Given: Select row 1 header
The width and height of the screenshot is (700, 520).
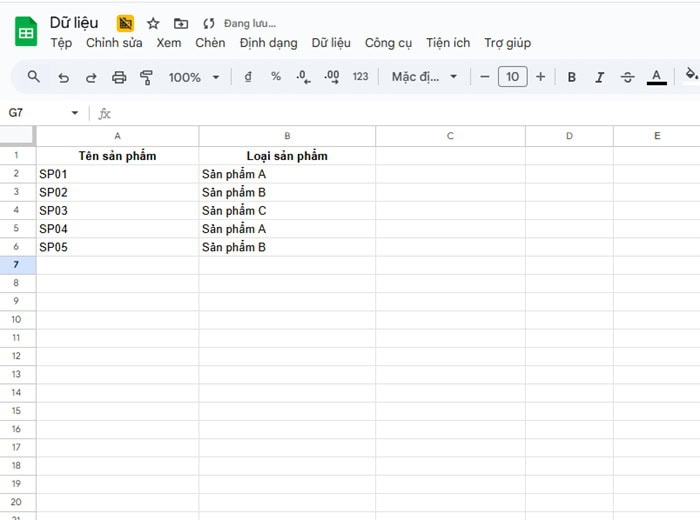Looking at the screenshot, I should (17, 155).
